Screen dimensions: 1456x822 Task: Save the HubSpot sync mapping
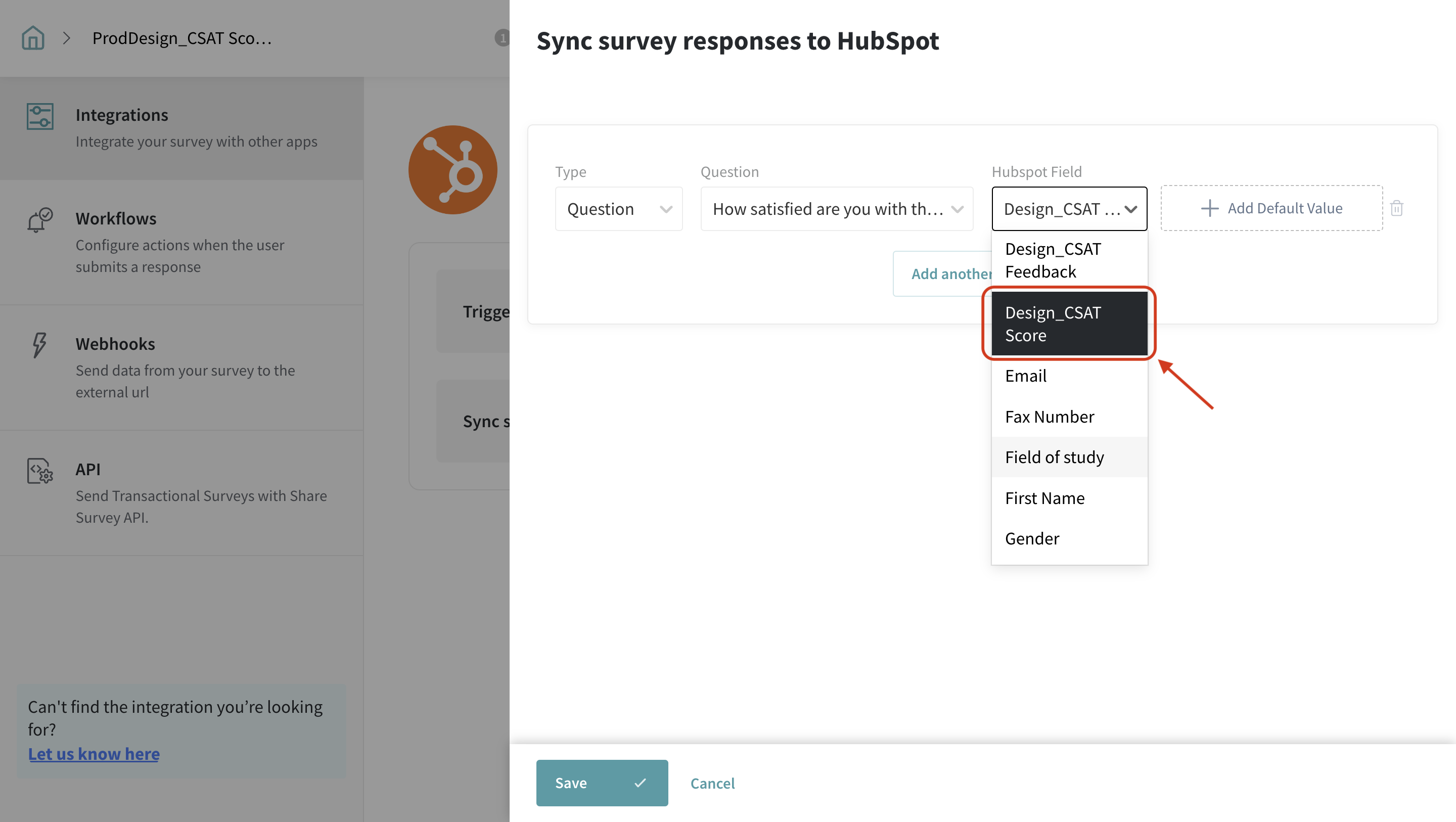pos(602,783)
